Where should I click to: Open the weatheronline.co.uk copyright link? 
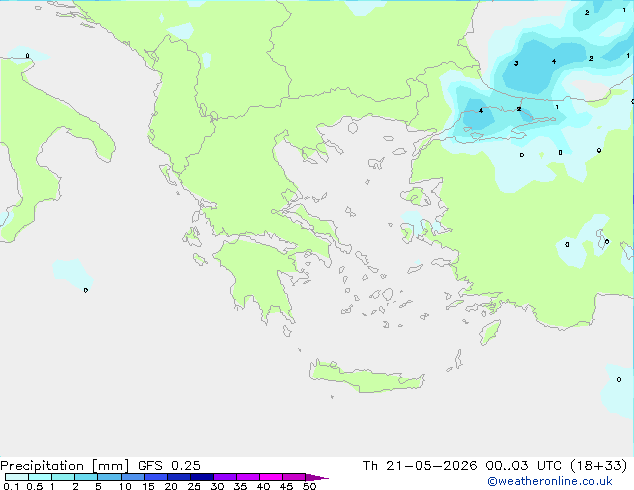click(550, 481)
